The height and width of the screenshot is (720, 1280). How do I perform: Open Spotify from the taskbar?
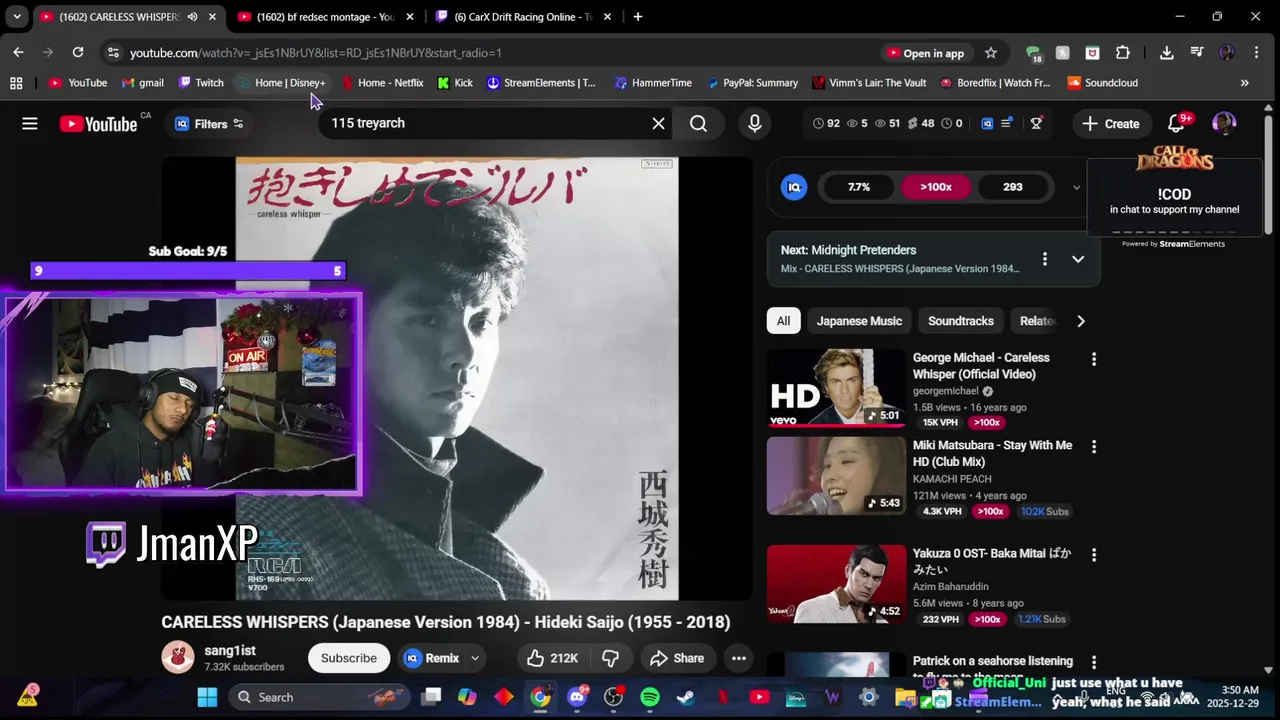[x=650, y=697]
